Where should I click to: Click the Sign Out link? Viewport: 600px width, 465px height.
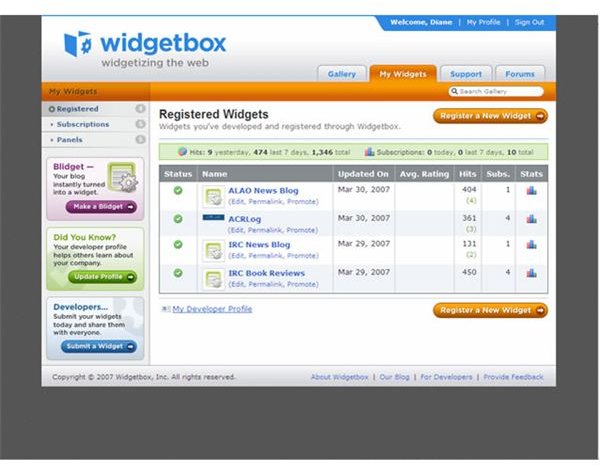pyautogui.click(x=529, y=22)
